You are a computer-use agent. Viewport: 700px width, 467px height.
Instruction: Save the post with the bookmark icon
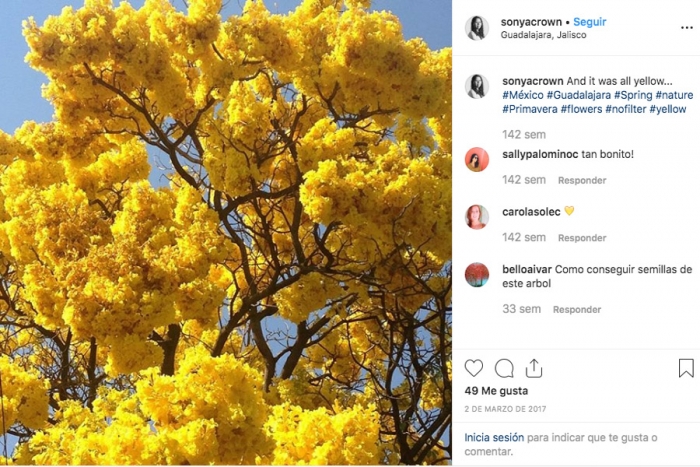pos(686,368)
